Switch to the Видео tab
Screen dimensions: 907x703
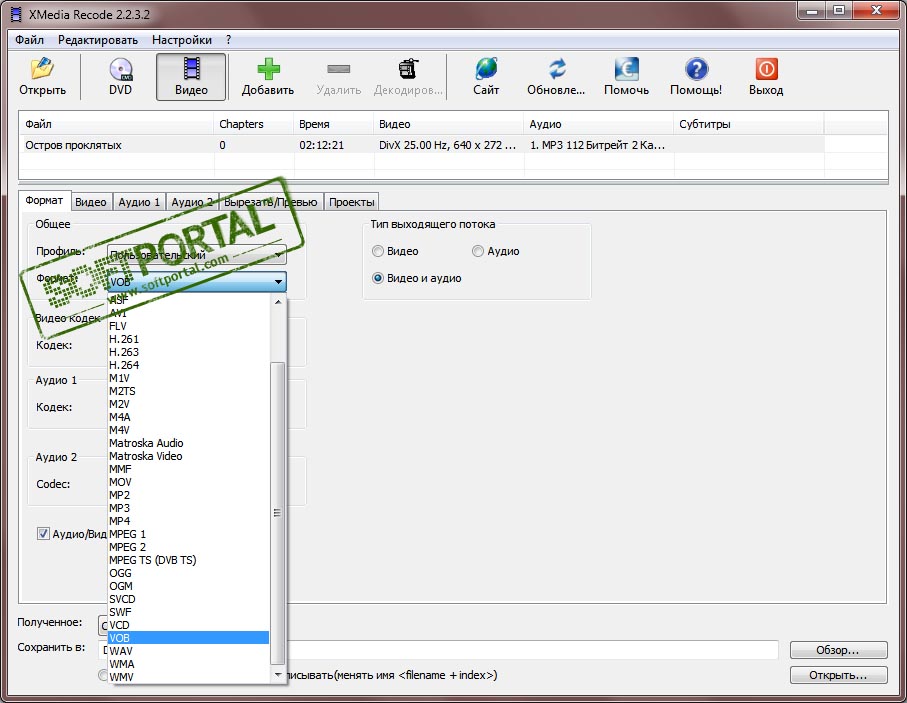[91, 202]
